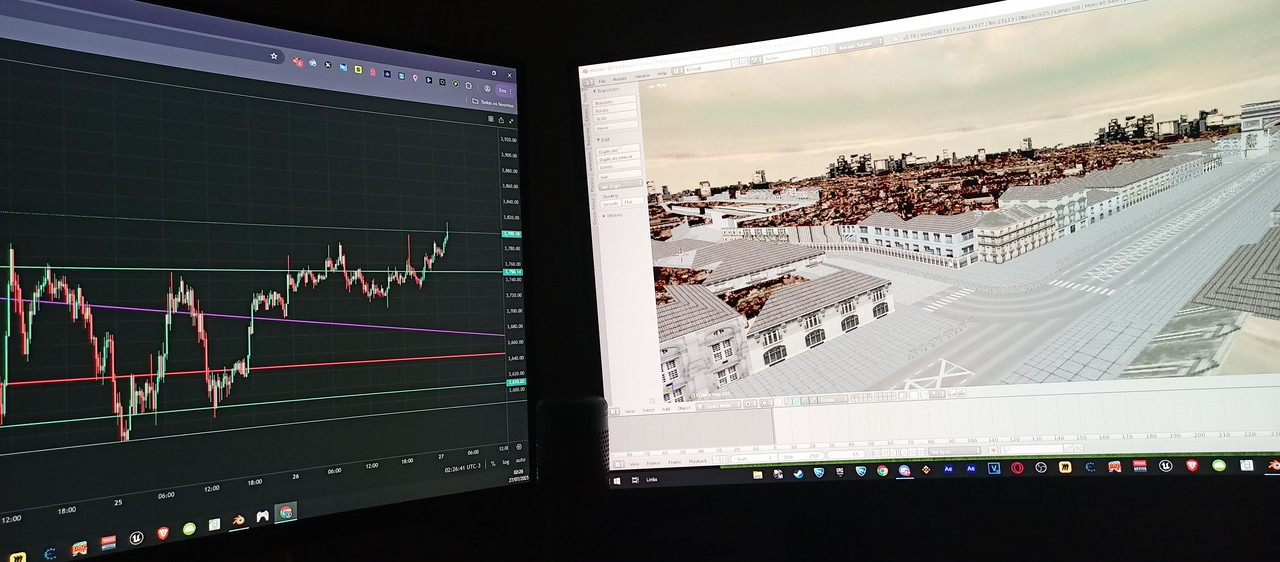This screenshot has width=1280, height=562.
Task: Click the OBS Studio icon on right taskbar
Action: pyautogui.click(x=1041, y=467)
